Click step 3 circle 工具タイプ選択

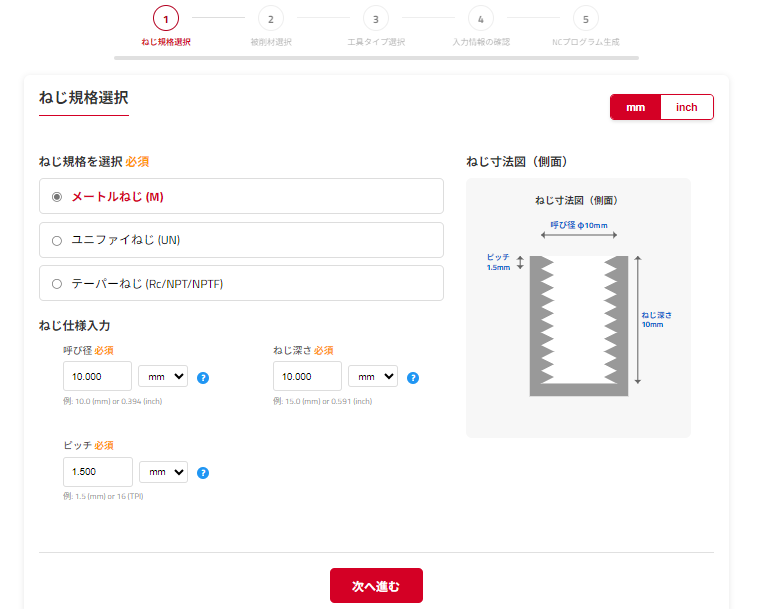point(375,18)
